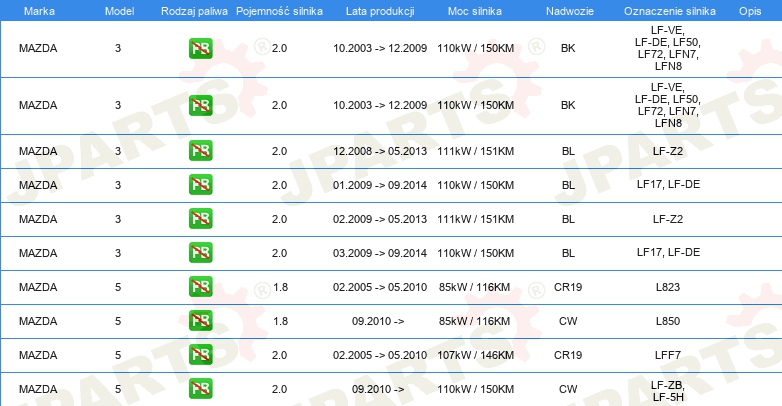Click the petrol icon in the 01.2009 -> 09.2014 row

click(200, 185)
